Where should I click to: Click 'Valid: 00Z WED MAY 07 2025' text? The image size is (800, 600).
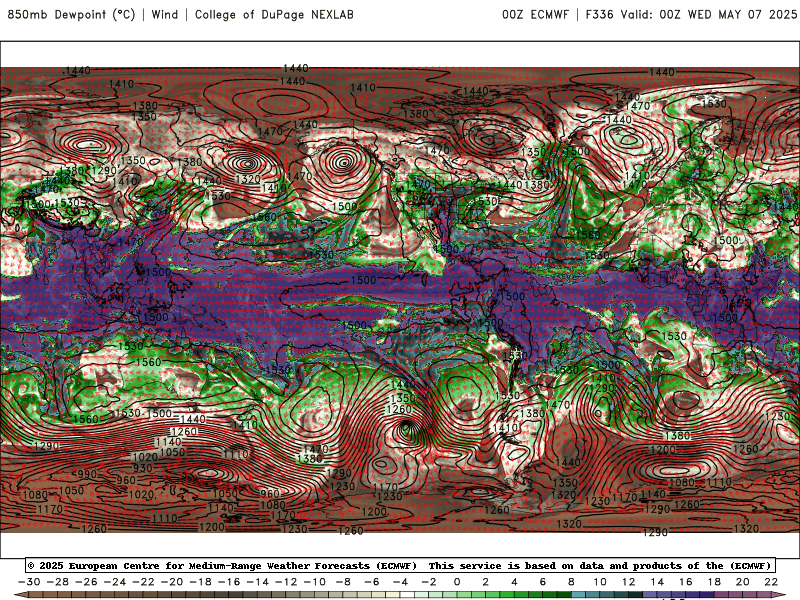coord(709,14)
